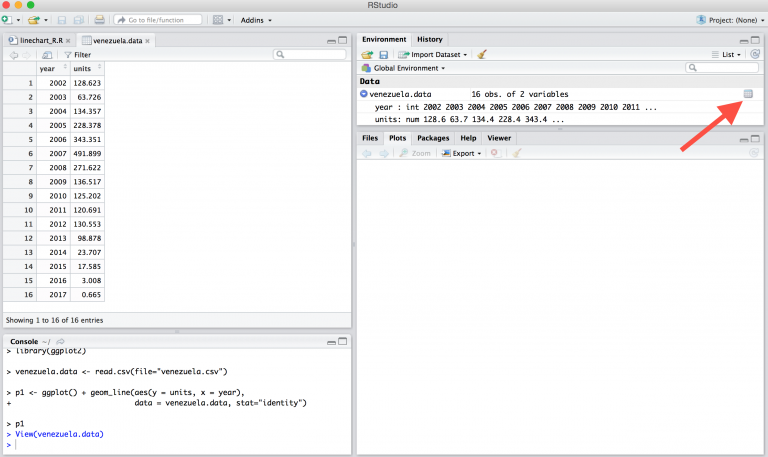The width and height of the screenshot is (768, 457).
Task: Switch to the History tab
Action: coord(429,39)
